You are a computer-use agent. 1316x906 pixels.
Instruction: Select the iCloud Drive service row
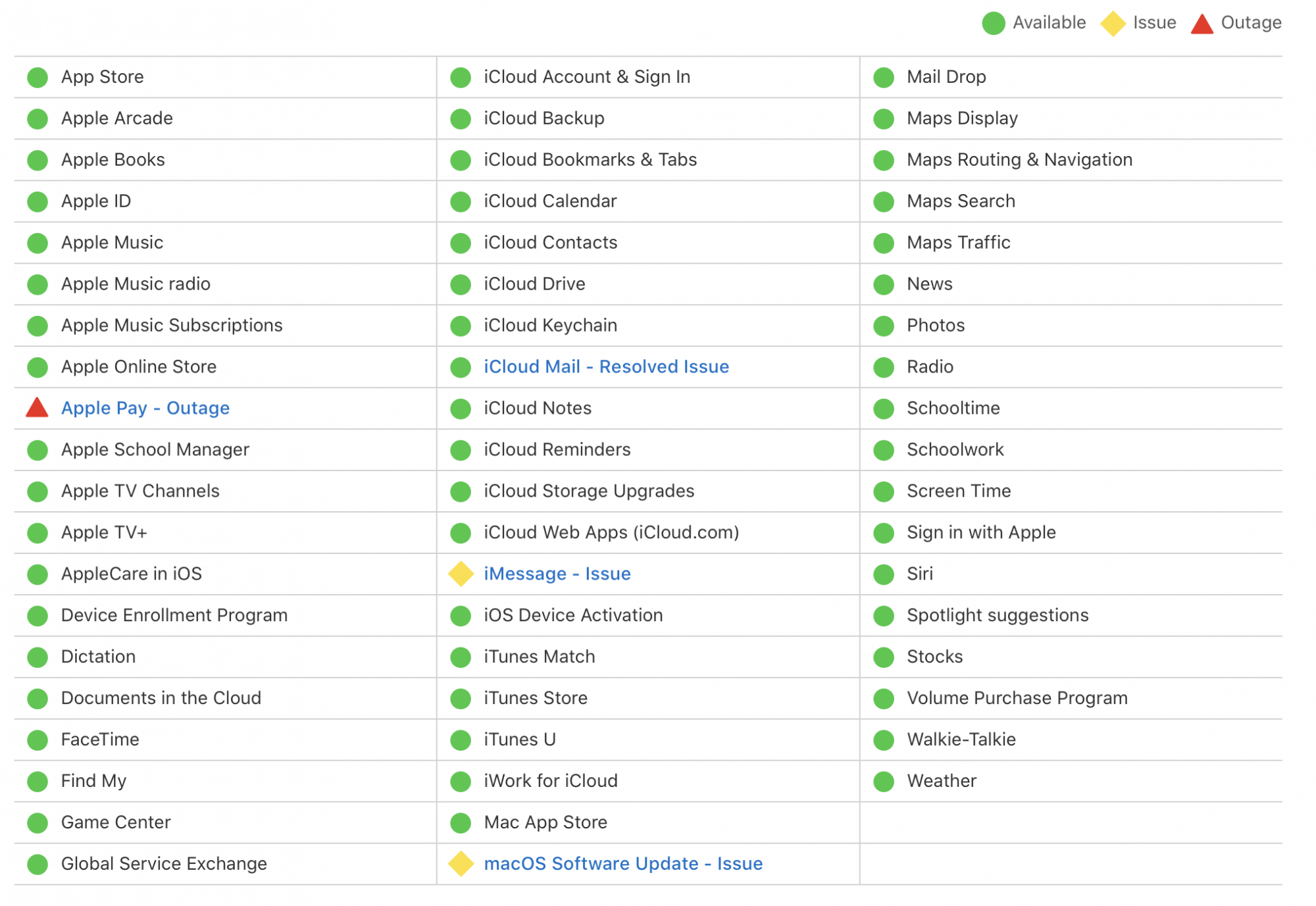[x=534, y=284]
